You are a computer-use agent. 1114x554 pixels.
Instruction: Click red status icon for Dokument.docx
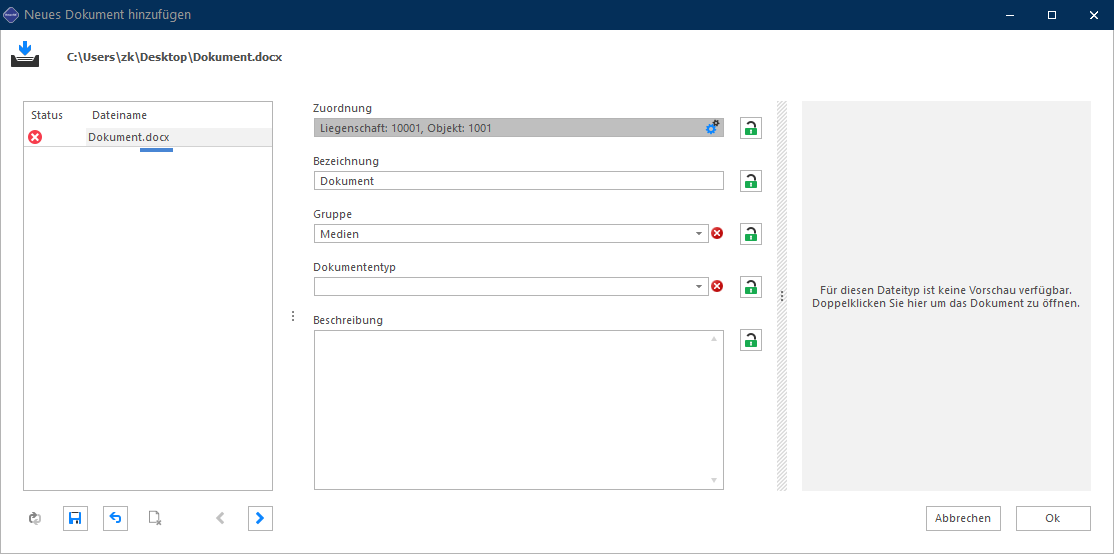click(35, 137)
